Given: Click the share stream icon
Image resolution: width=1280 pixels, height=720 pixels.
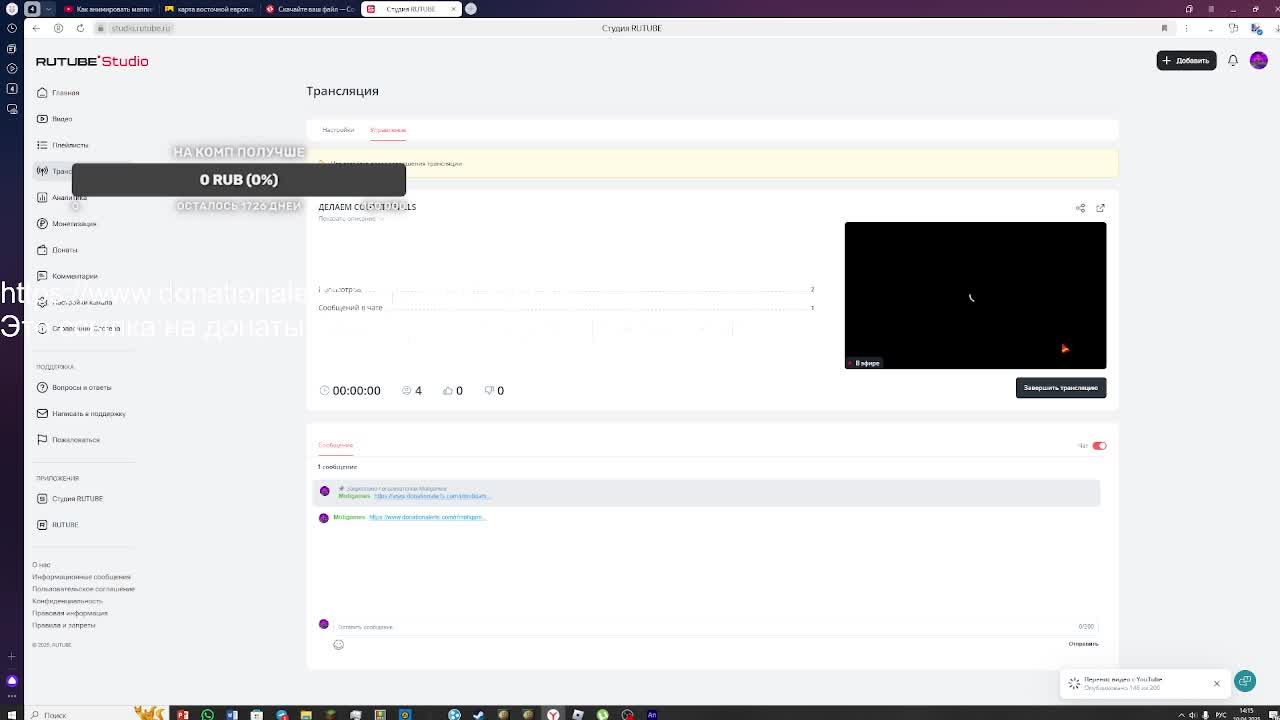Looking at the screenshot, I should [x=1080, y=208].
